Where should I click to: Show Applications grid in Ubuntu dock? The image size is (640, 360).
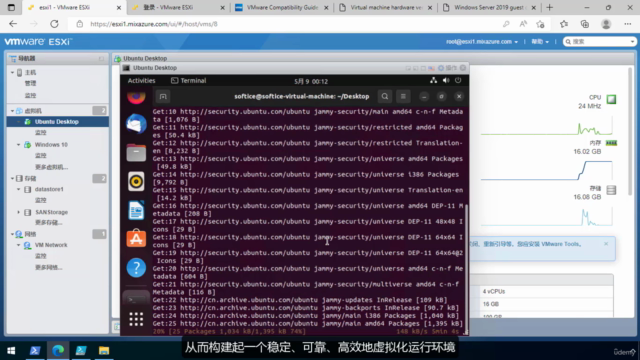136,319
